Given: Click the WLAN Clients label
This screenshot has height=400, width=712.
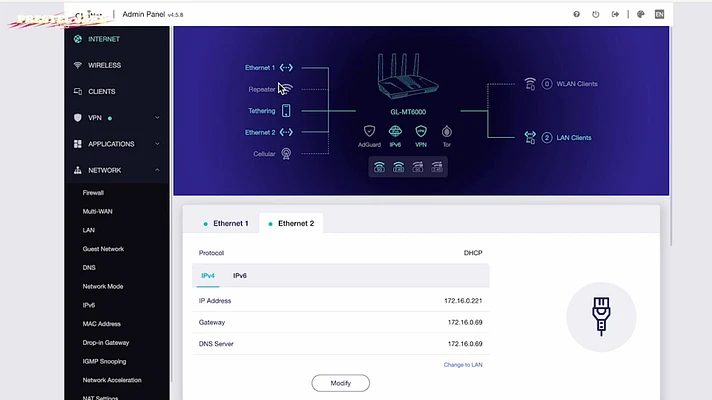Looking at the screenshot, I should click(577, 84).
